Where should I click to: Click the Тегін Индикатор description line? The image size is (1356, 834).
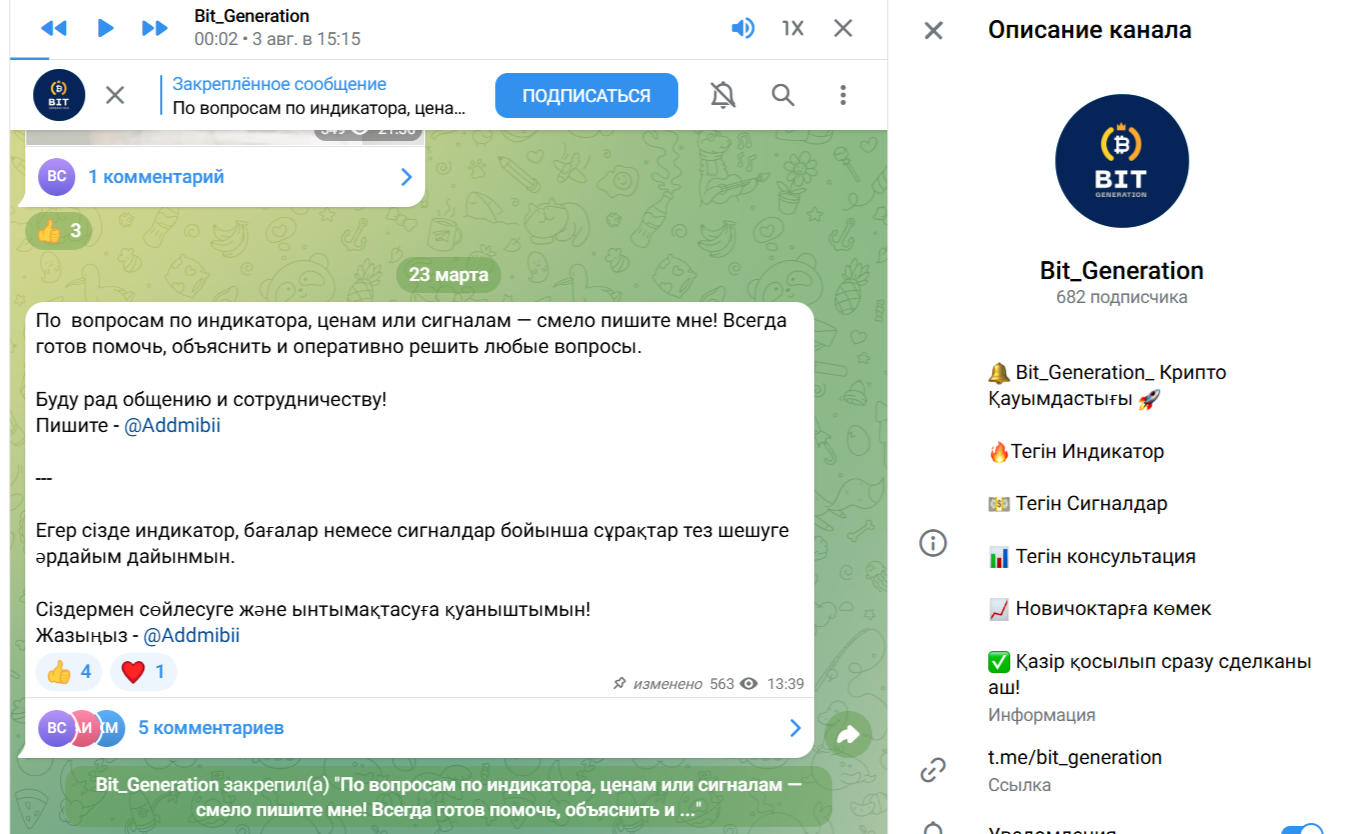1076,451
